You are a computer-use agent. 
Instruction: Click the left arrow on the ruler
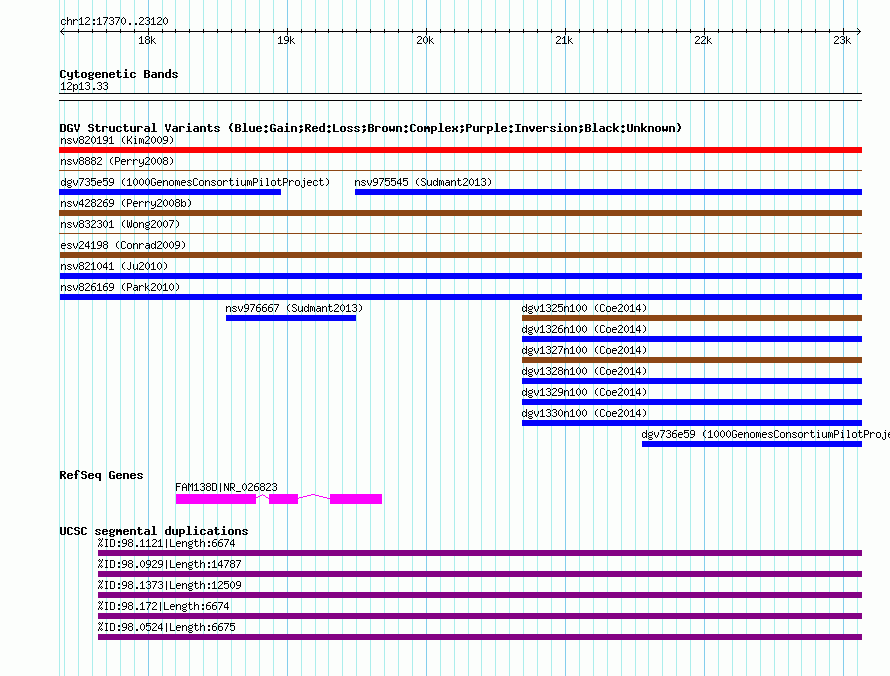tap(62, 32)
